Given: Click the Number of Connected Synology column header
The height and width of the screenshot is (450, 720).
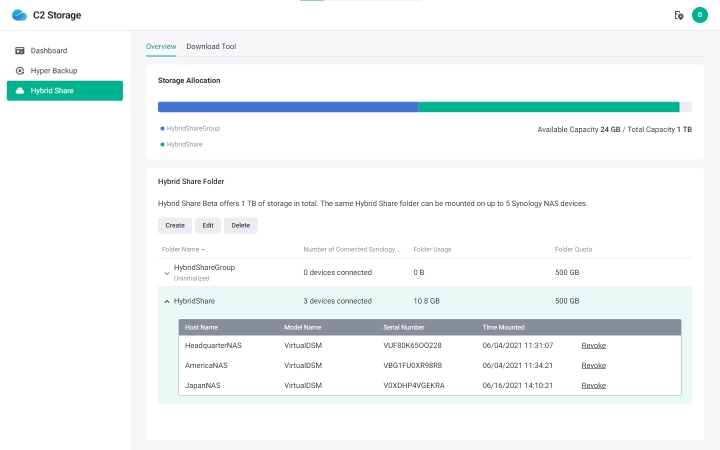Looking at the screenshot, I should 352,249.
